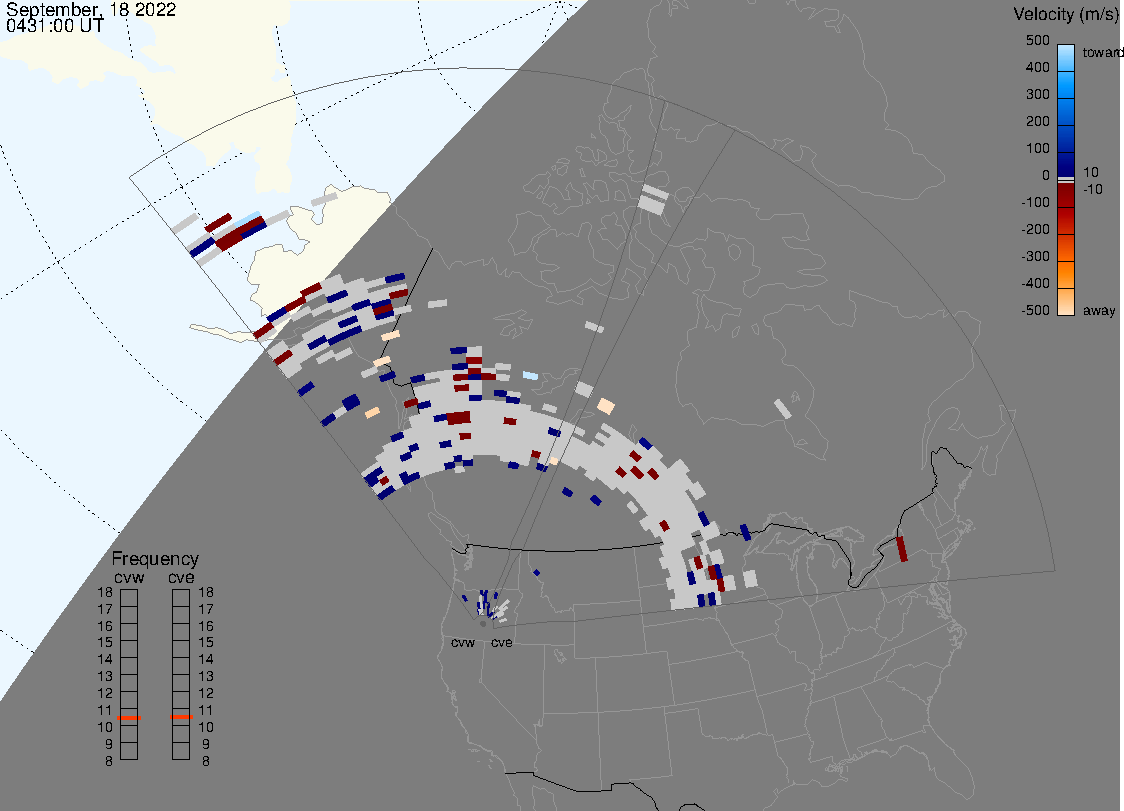Select the 500 label on velocity scale
1124x811 pixels.
[x=1037, y=40]
